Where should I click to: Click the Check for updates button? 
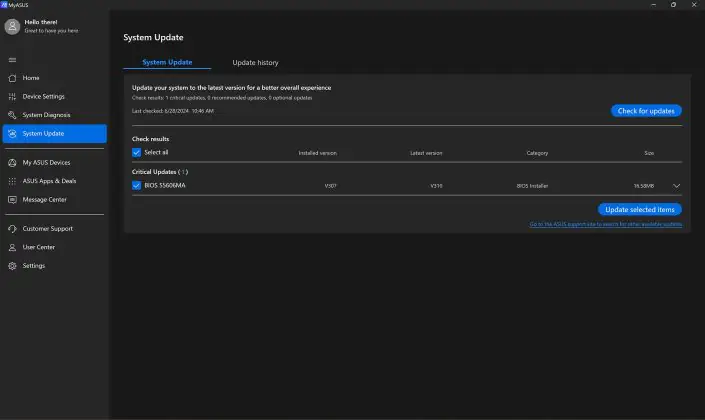coord(646,111)
